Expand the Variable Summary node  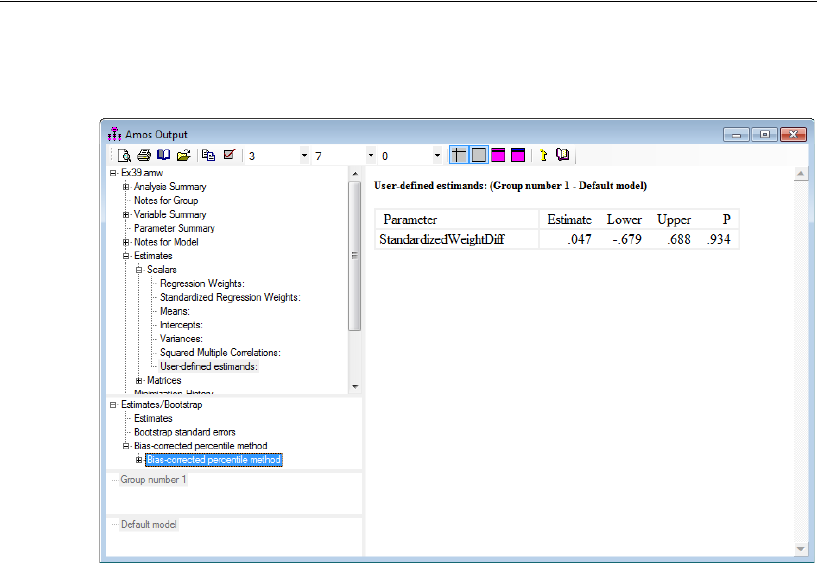(x=126, y=215)
